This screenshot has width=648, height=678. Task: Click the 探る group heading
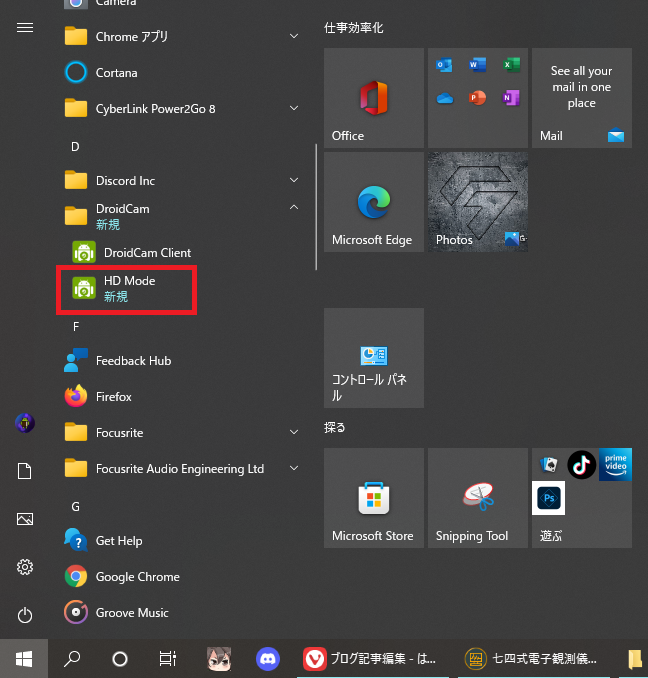pyautogui.click(x=335, y=428)
